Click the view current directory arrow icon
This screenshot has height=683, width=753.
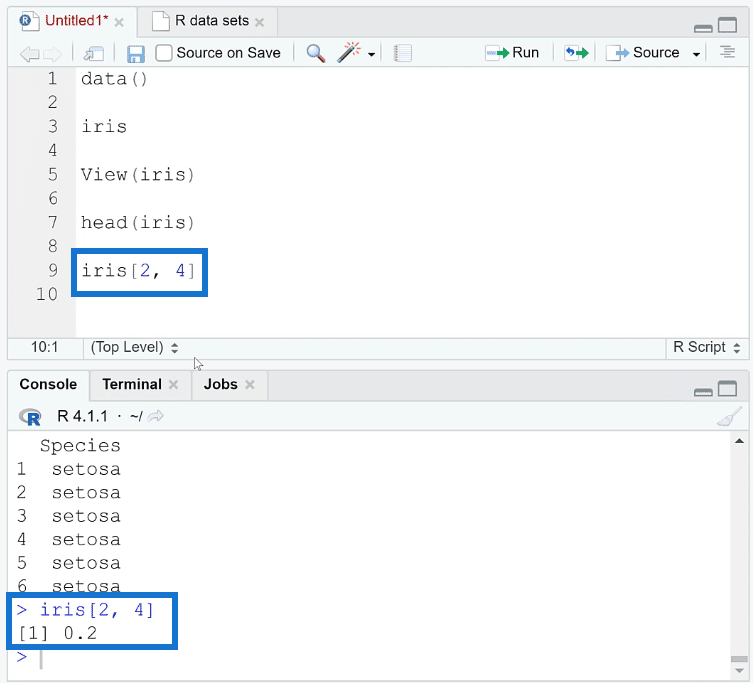tap(156, 416)
